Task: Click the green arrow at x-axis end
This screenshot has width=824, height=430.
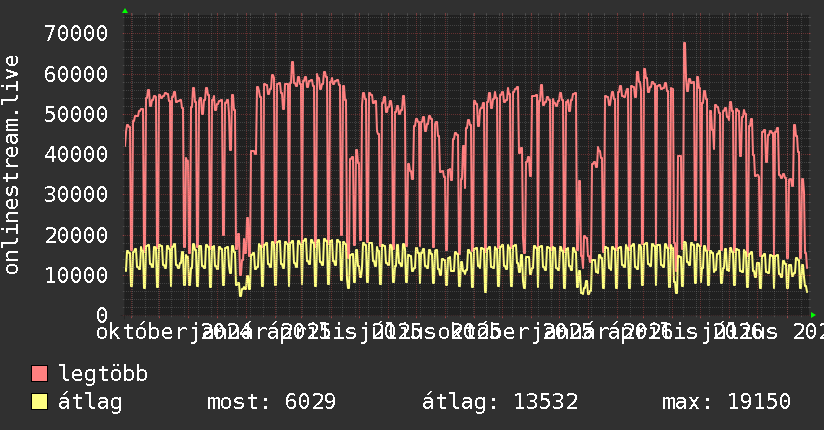Action: click(x=813, y=315)
